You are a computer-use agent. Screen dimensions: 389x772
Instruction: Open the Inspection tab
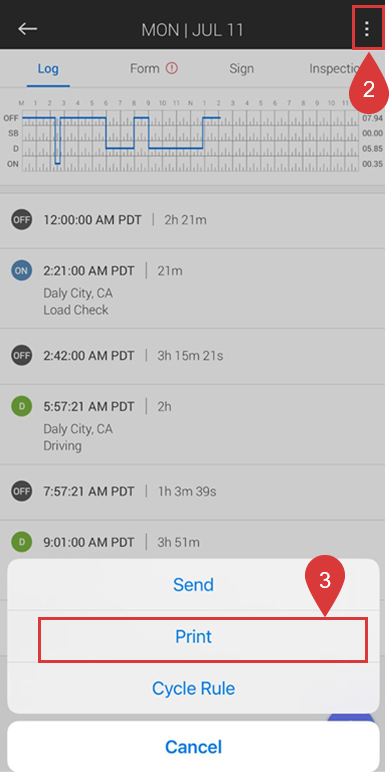336,68
